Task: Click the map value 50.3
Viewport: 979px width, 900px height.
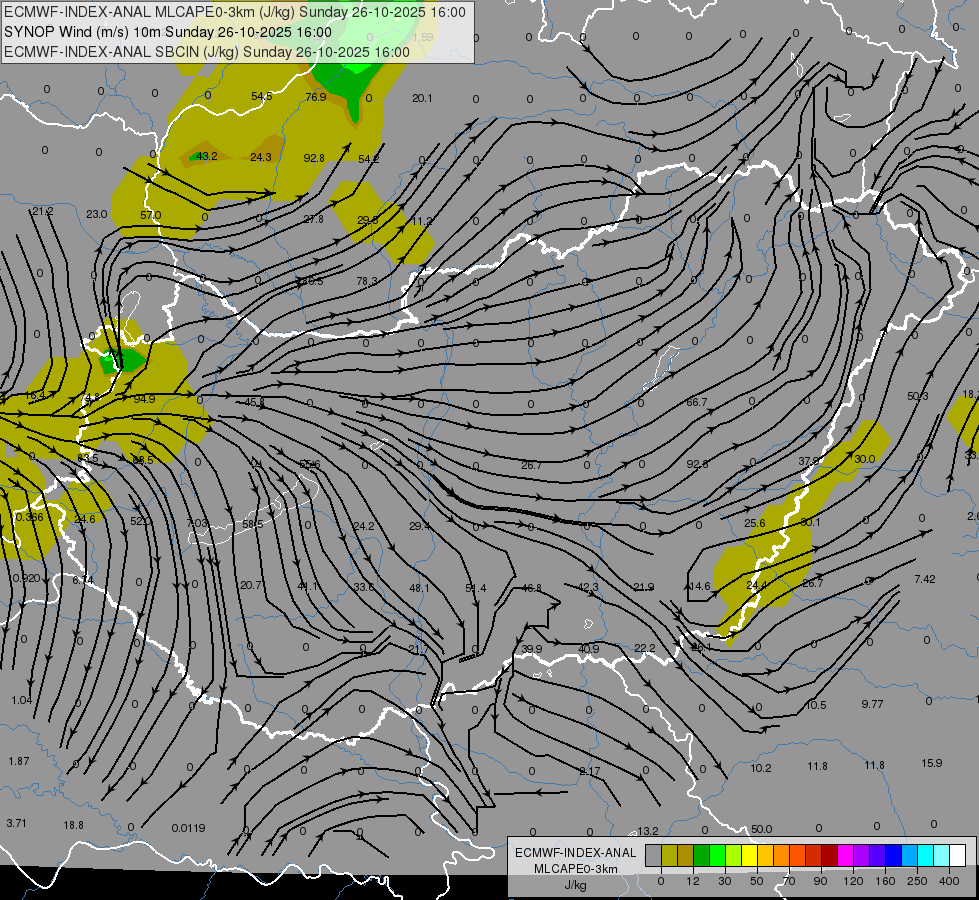Action: click(x=917, y=397)
